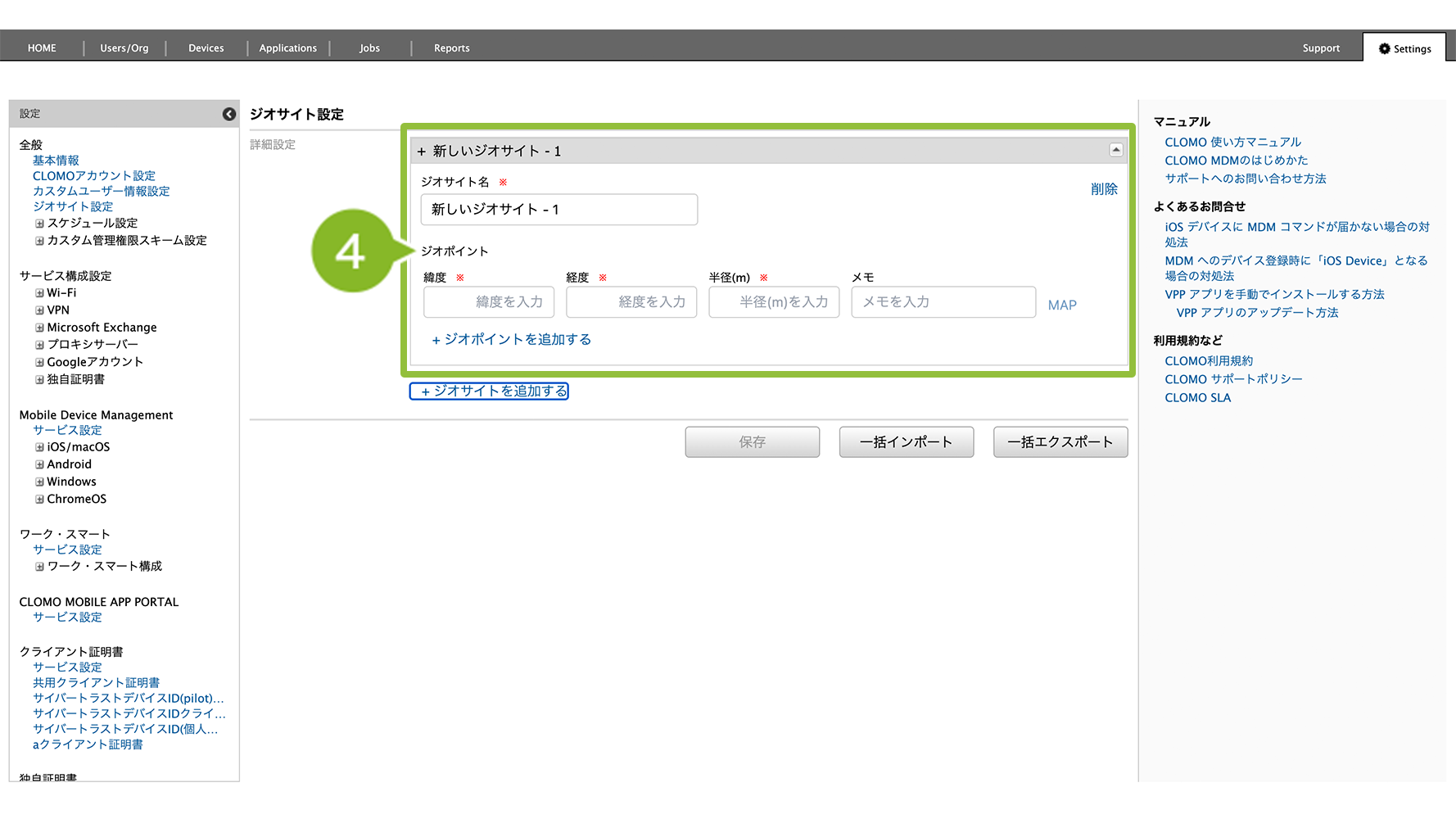Go to the Reports tab
1456x819 pixels.
tap(451, 48)
